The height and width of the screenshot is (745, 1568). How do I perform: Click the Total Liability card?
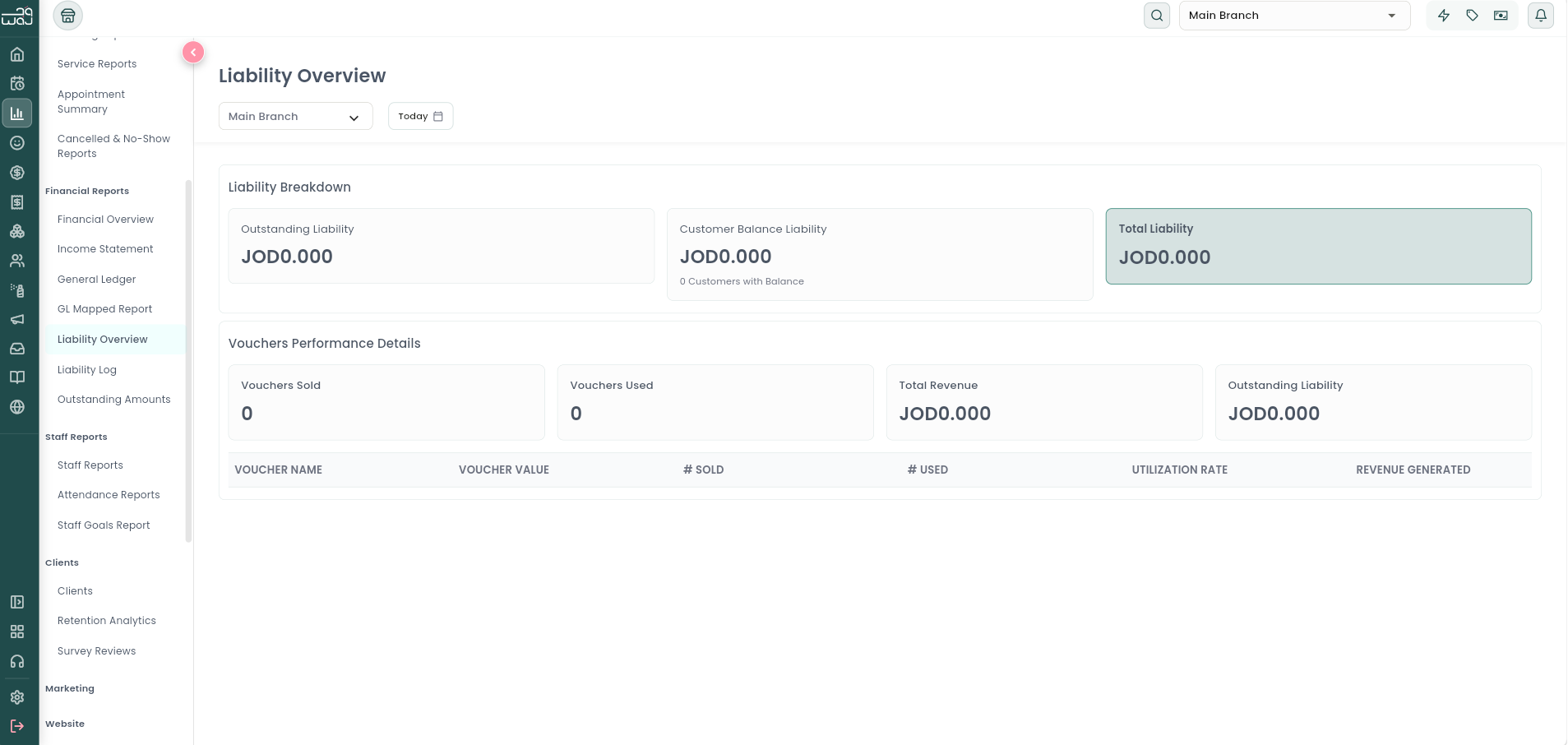point(1318,247)
